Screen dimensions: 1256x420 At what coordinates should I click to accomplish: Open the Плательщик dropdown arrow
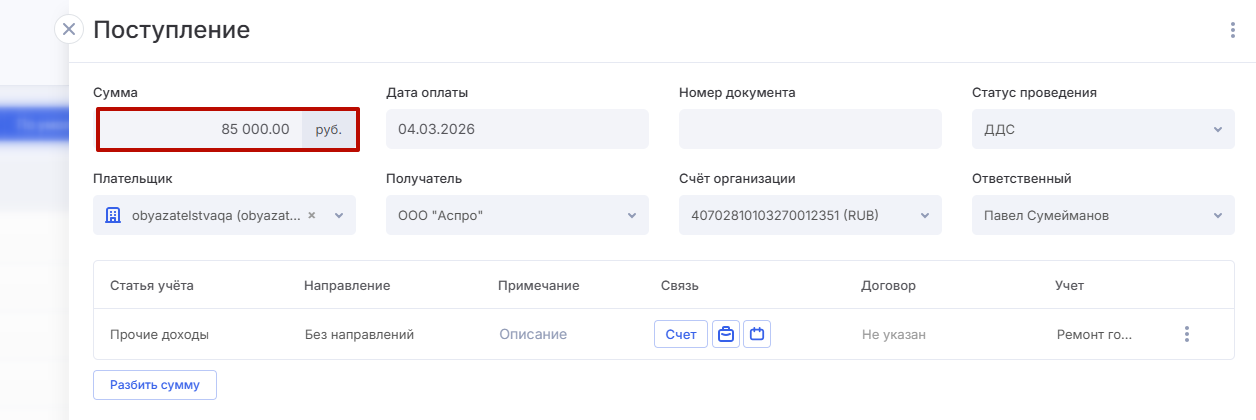pyautogui.click(x=338, y=215)
